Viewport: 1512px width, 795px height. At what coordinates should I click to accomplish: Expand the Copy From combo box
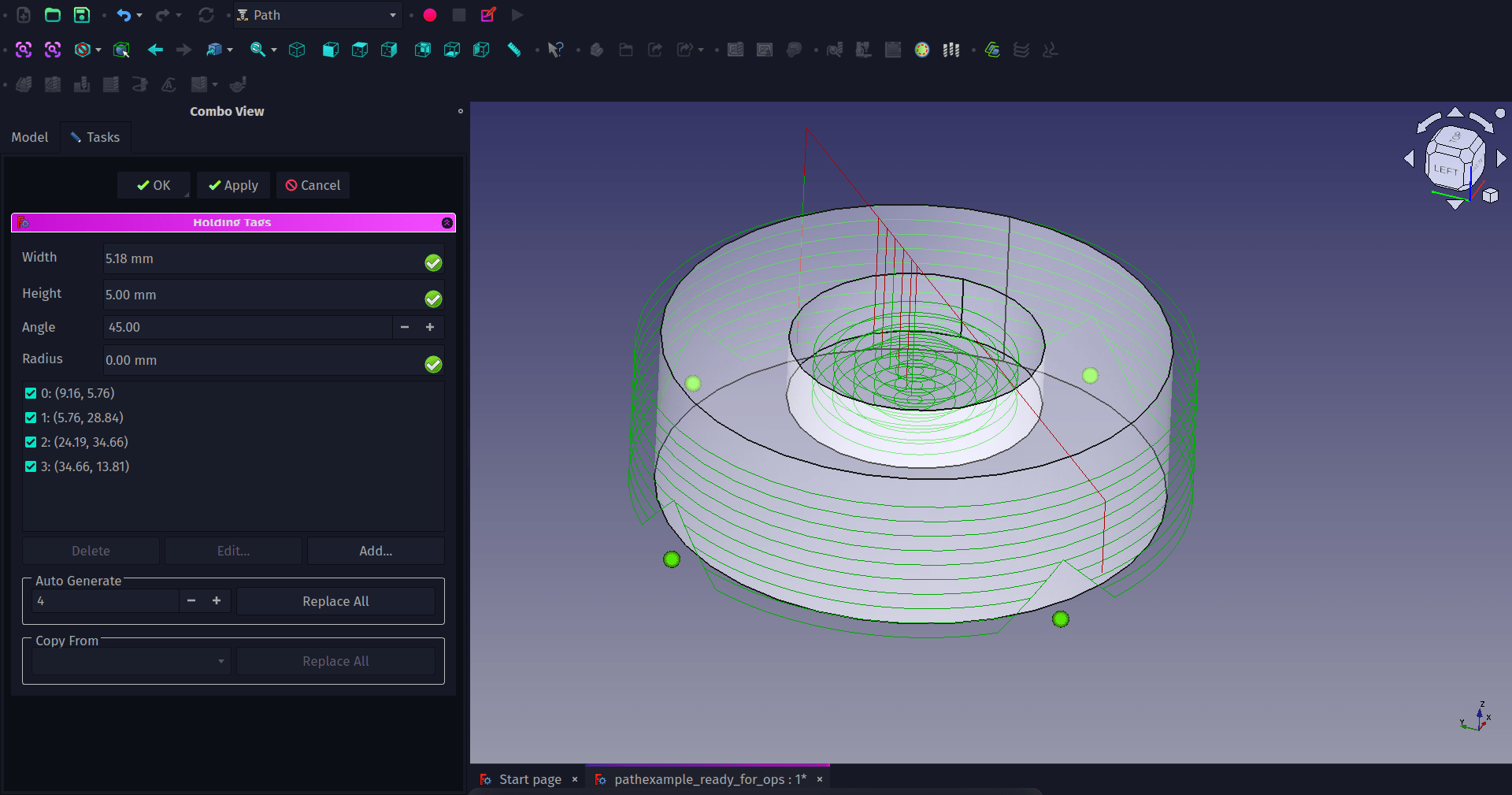(131, 661)
